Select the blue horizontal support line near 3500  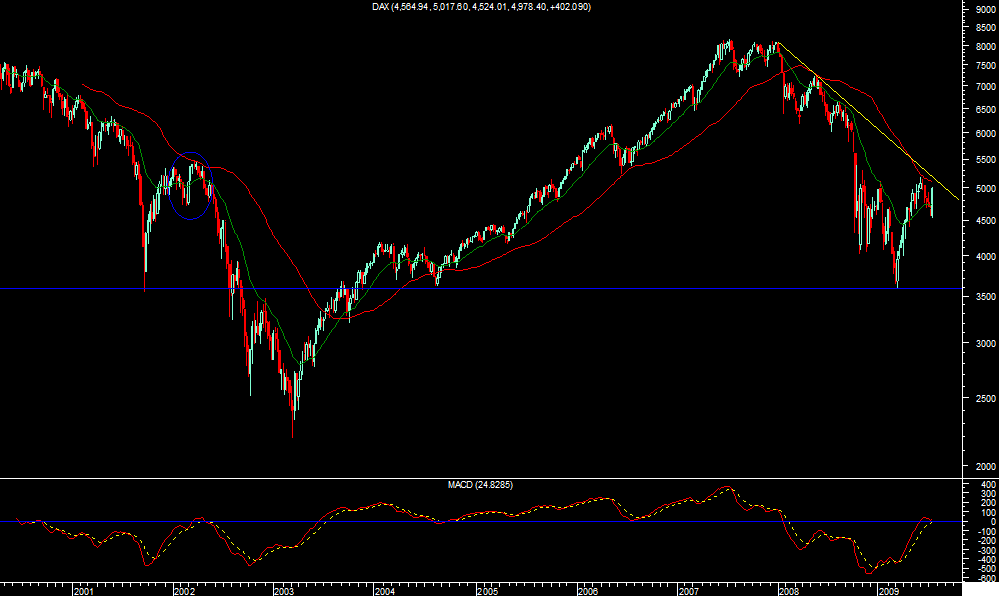[x=480, y=289]
